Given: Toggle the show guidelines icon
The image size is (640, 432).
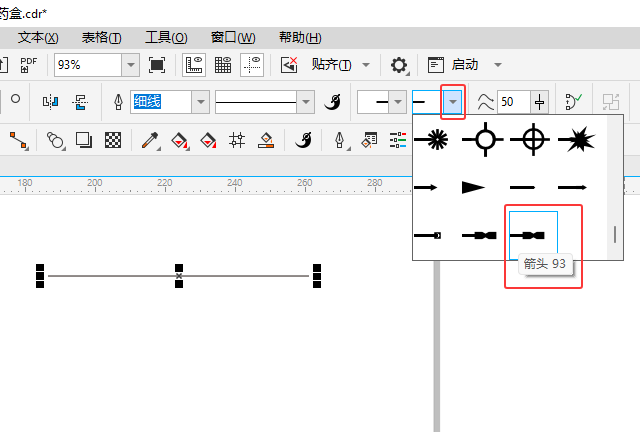Looking at the screenshot, I should [252, 65].
